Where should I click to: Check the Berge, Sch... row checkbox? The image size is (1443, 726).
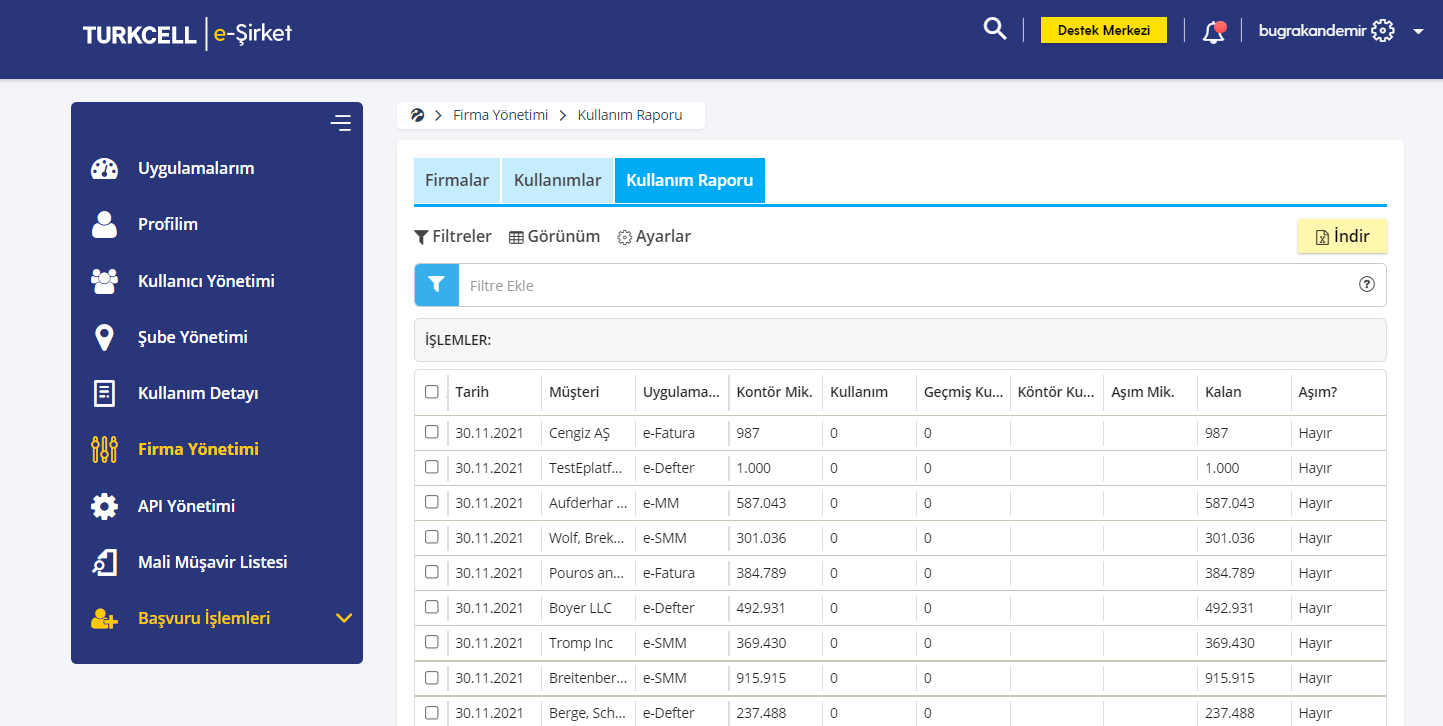tap(432, 712)
